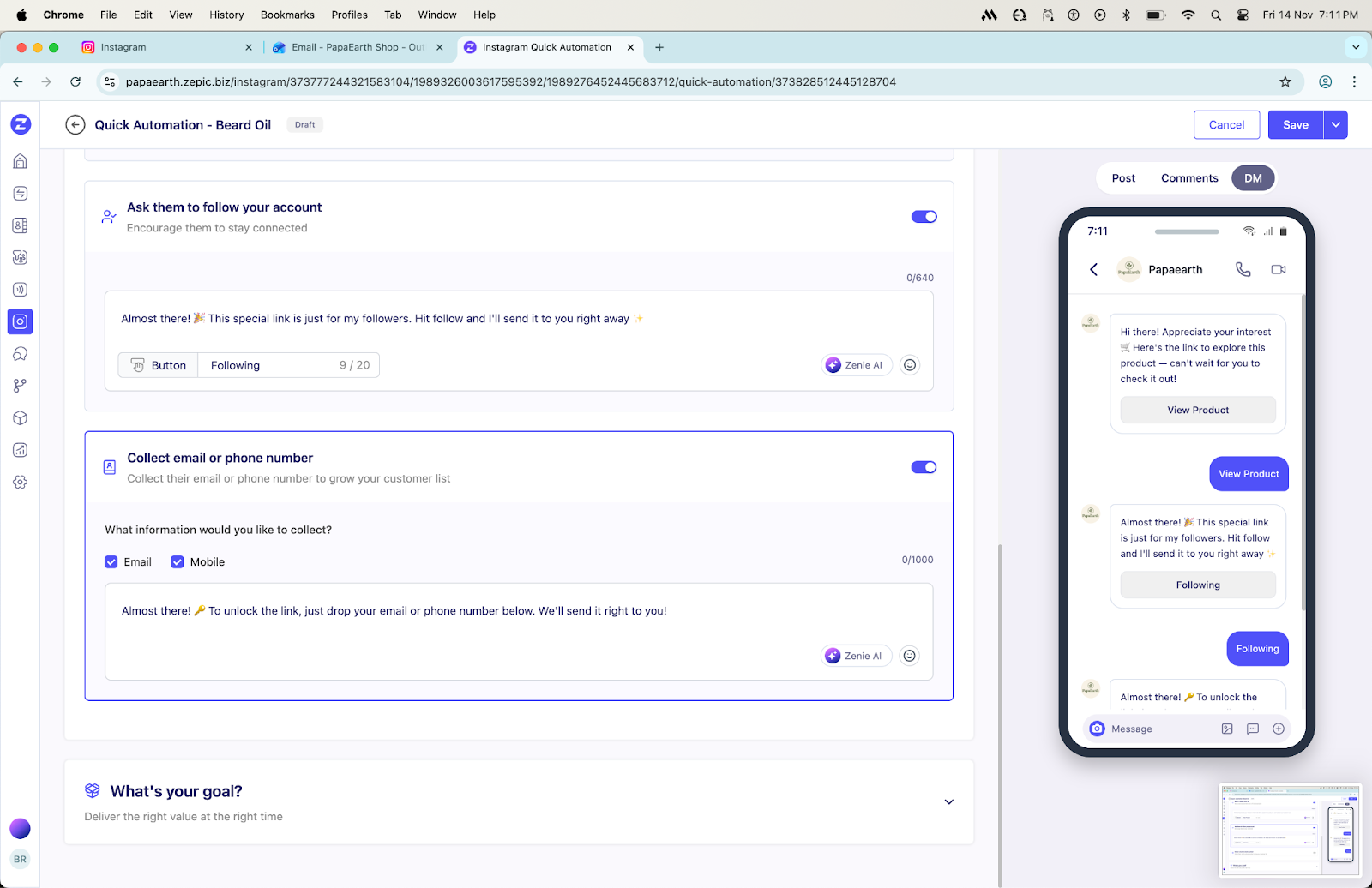Click the Cancel button

pyautogui.click(x=1226, y=125)
